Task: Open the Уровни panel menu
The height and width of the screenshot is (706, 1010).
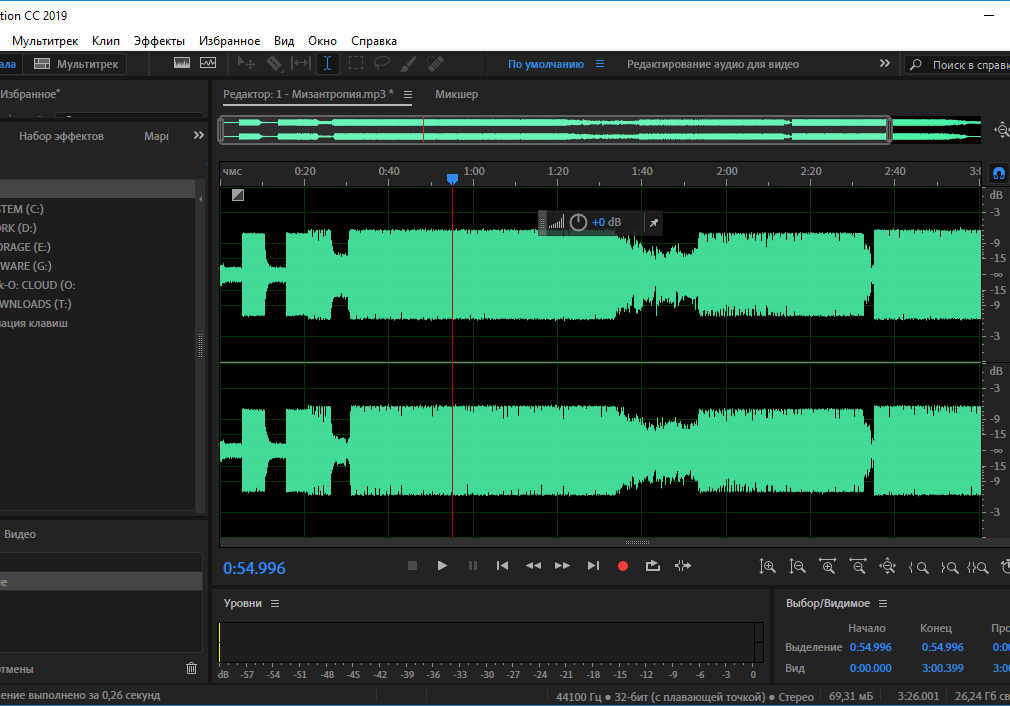Action: tap(275, 604)
